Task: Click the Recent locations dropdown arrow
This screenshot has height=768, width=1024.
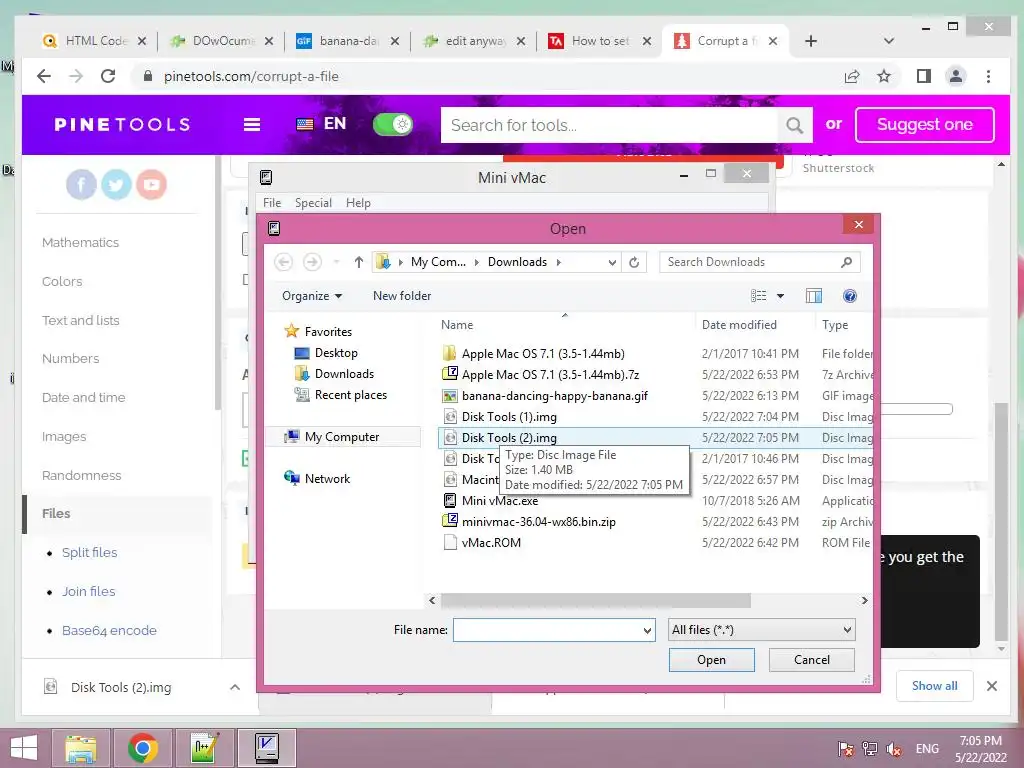Action: [x=336, y=263]
